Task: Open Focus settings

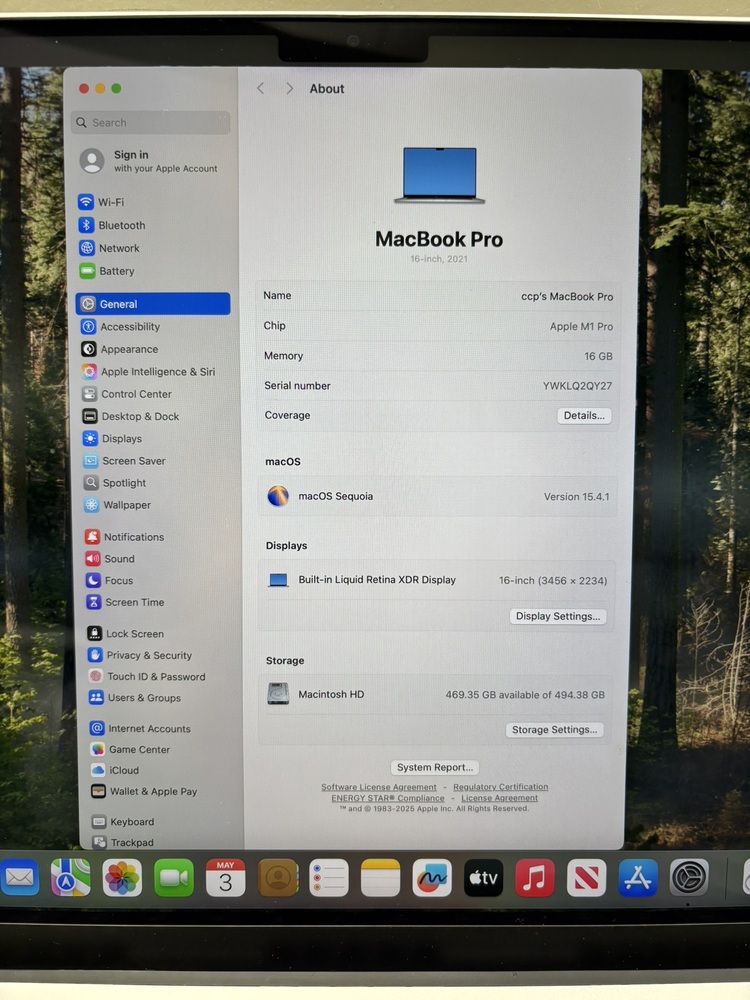Action: tap(110, 580)
